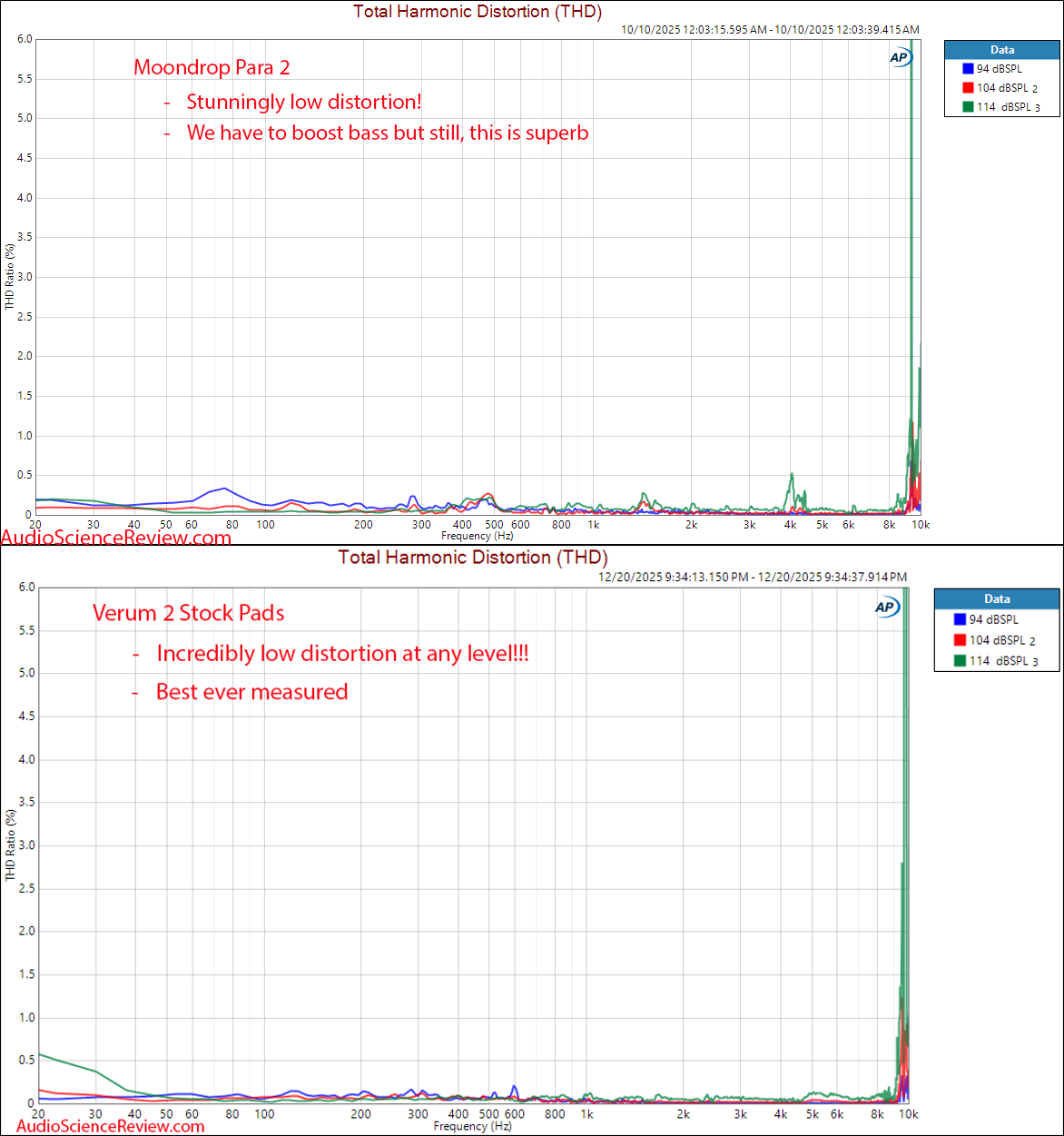Click 'Incredibly low distortion at any level!!!' text

click(342, 653)
